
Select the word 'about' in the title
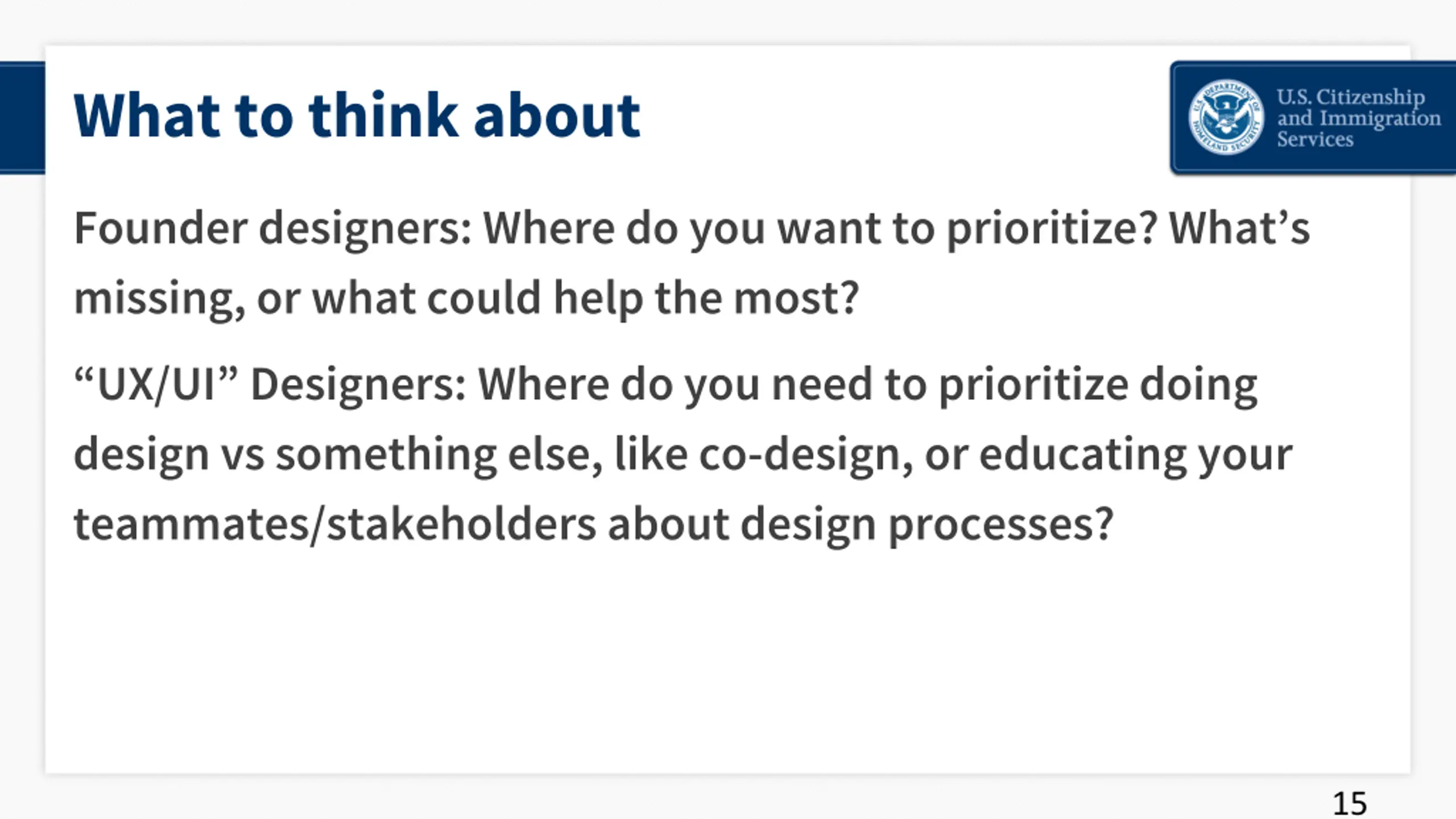(557, 116)
